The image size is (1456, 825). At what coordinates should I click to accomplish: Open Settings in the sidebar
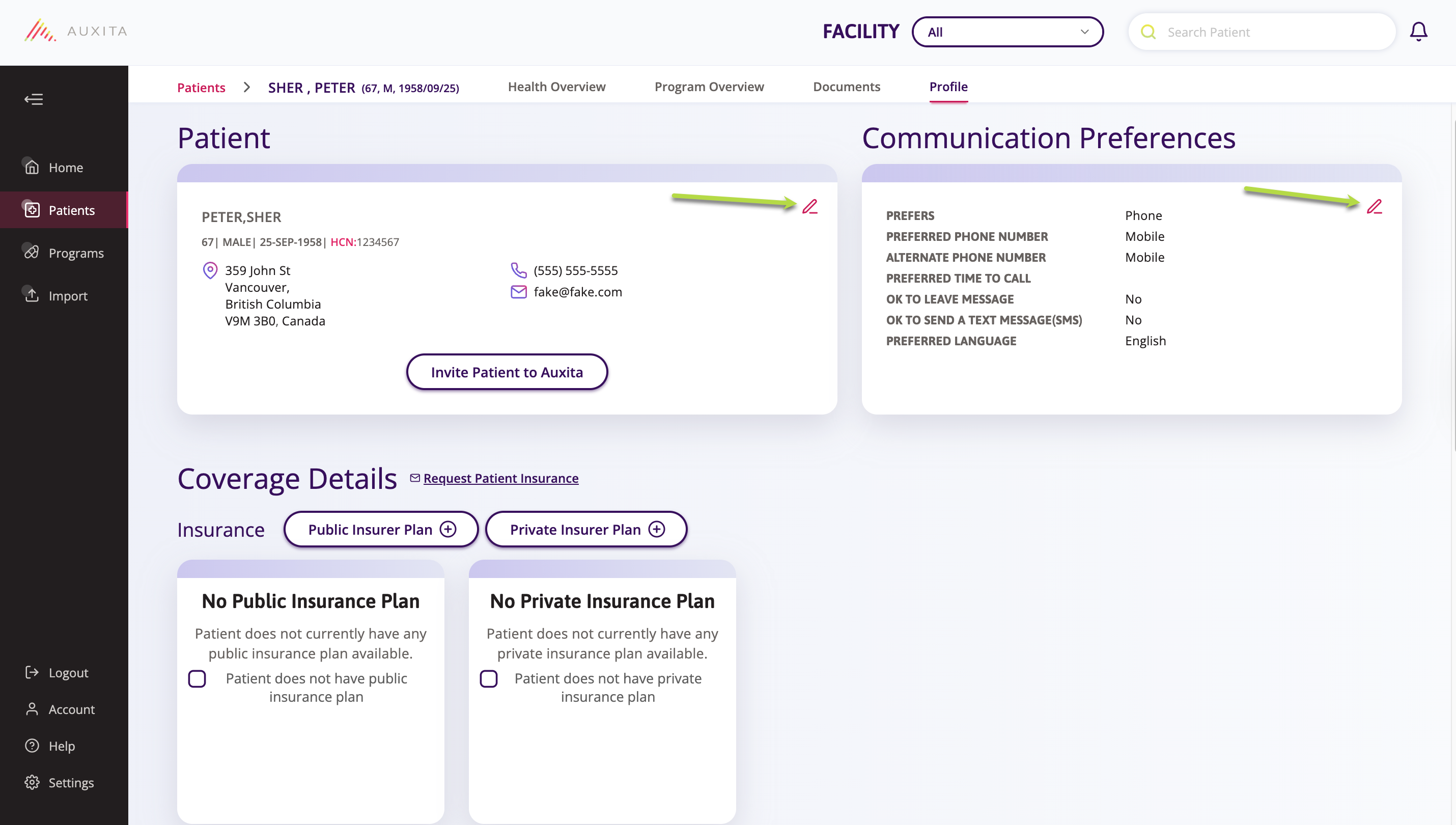click(71, 783)
